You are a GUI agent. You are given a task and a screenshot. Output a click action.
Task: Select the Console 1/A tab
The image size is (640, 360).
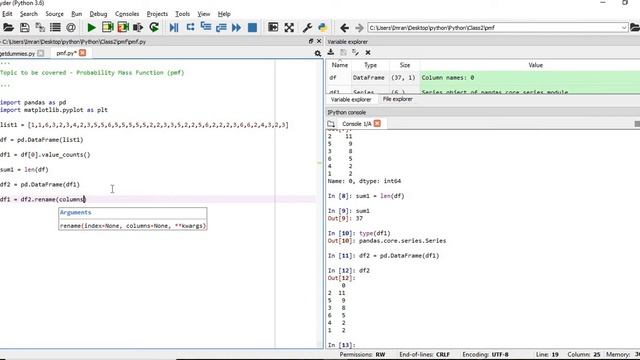356,124
